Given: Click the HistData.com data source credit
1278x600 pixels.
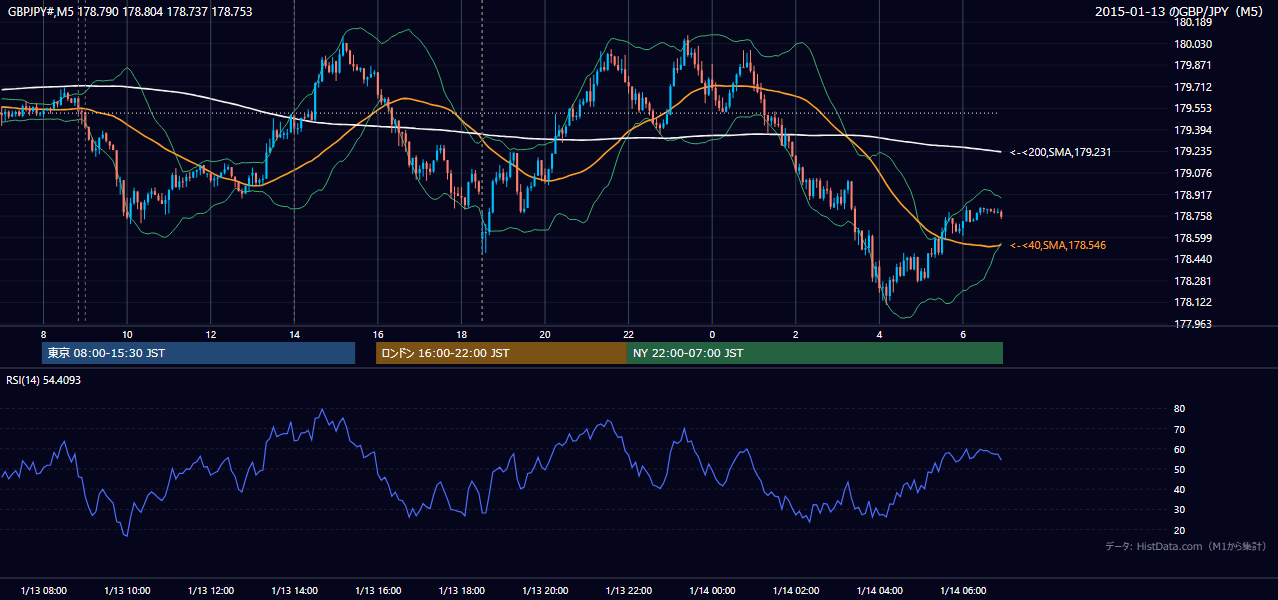Looking at the screenshot, I should coord(1185,546).
